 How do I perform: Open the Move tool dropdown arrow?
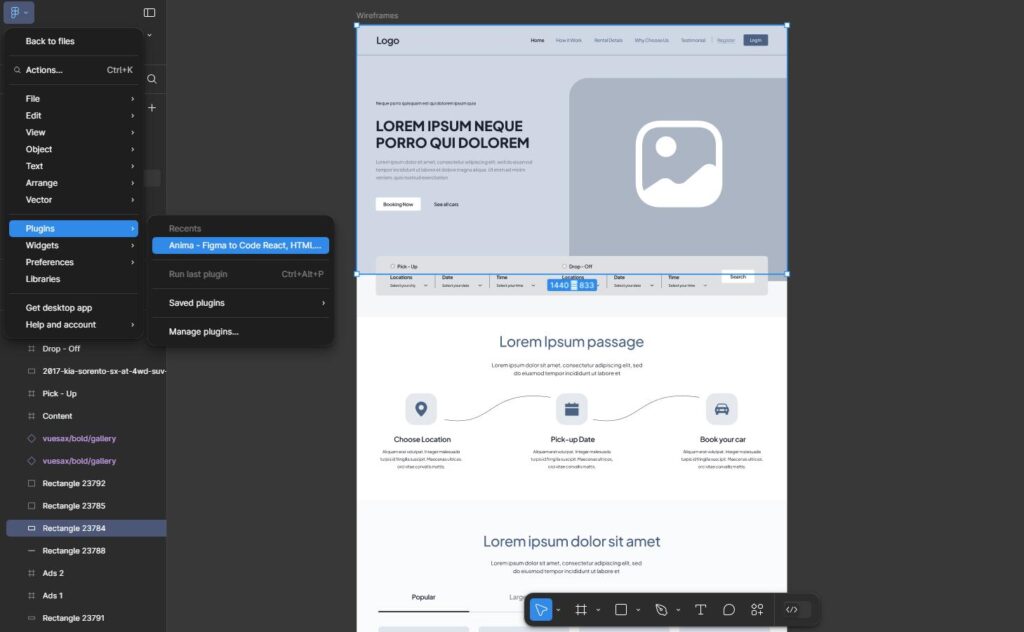(556, 609)
